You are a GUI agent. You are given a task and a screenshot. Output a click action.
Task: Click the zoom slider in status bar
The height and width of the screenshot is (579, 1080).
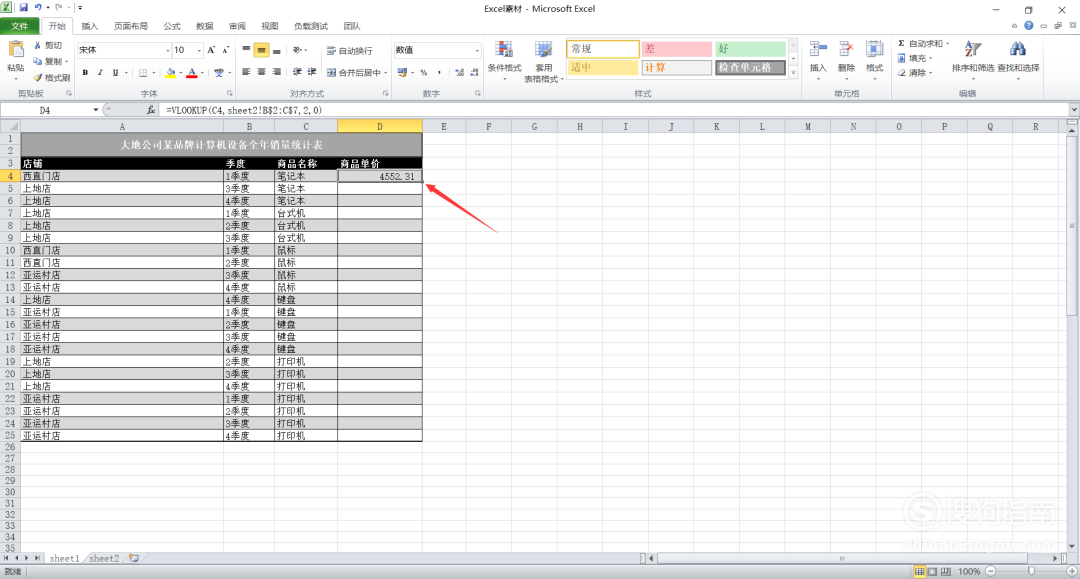click(1031, 571)
